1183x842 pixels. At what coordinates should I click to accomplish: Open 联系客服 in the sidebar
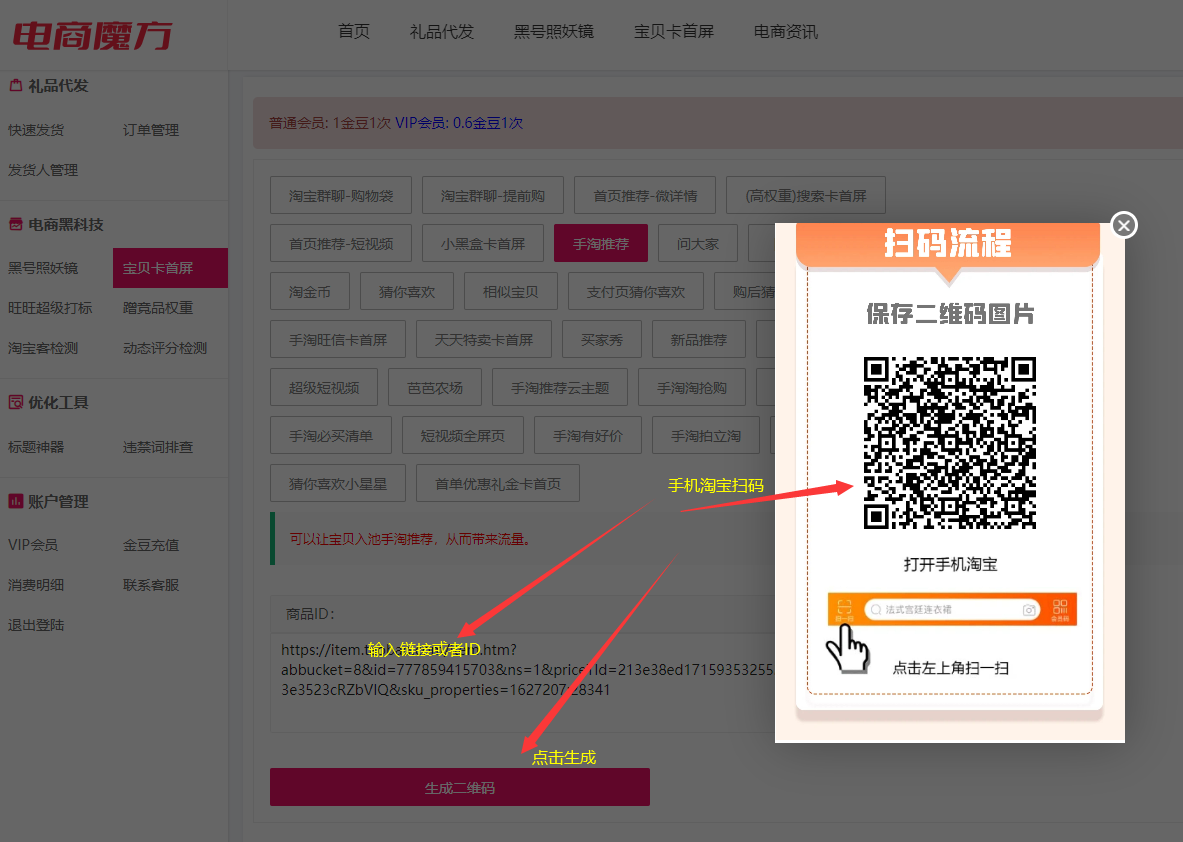pyautogui.click(x=151, y=585)
